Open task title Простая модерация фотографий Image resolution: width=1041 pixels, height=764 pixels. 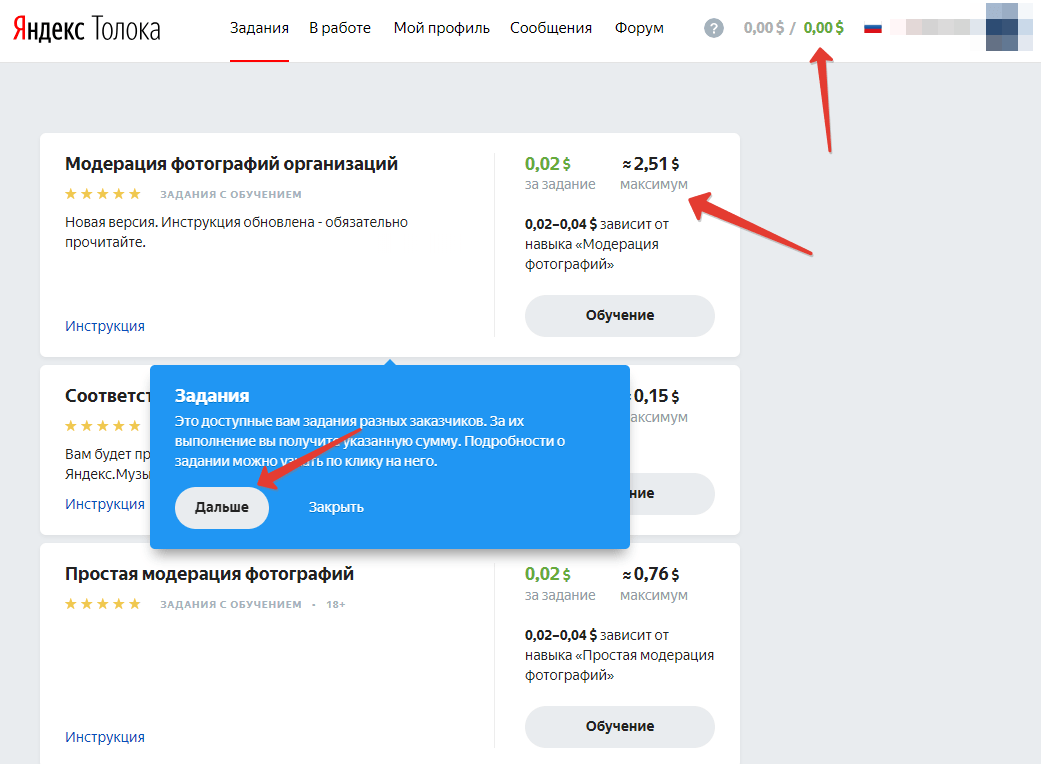click(x=209, y=574)
